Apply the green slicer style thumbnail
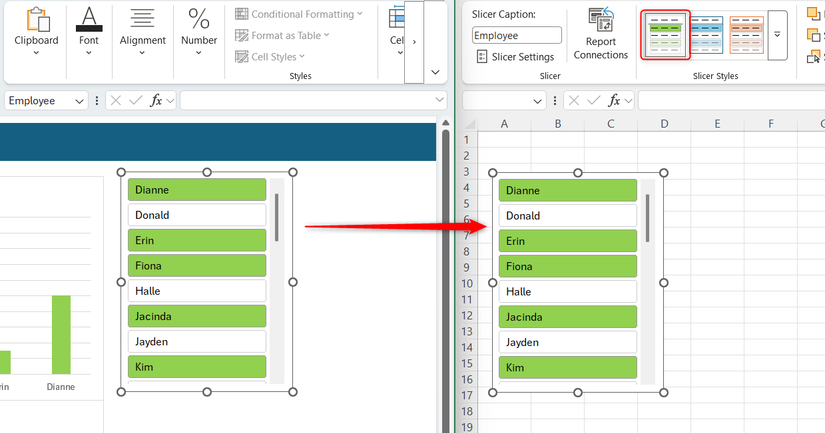 click(x=665, y=35)
